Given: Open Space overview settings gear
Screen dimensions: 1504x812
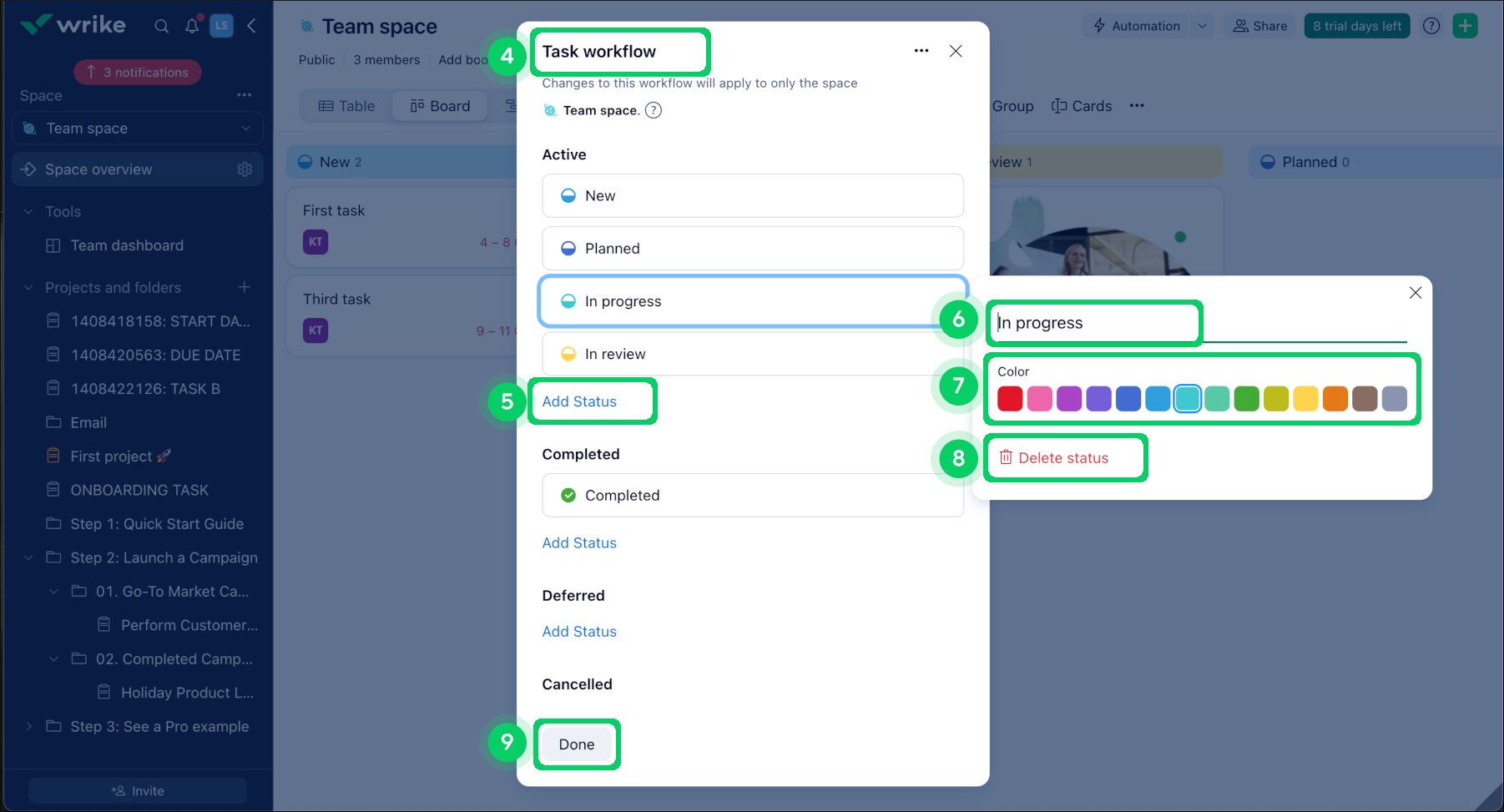Looking at the screenshot, I should (245, 169).
